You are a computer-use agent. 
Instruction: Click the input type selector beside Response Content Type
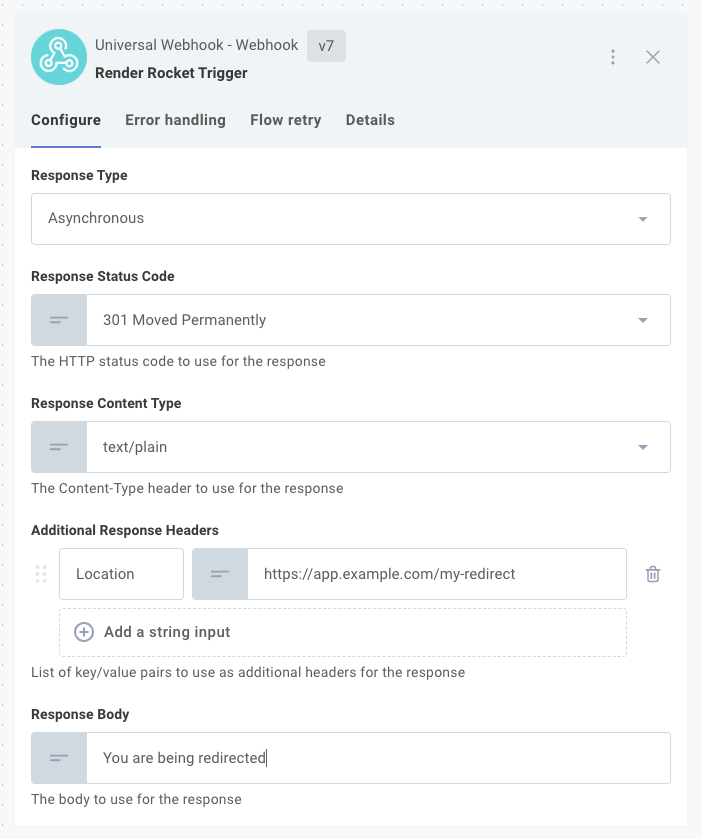tap(59, 446)
